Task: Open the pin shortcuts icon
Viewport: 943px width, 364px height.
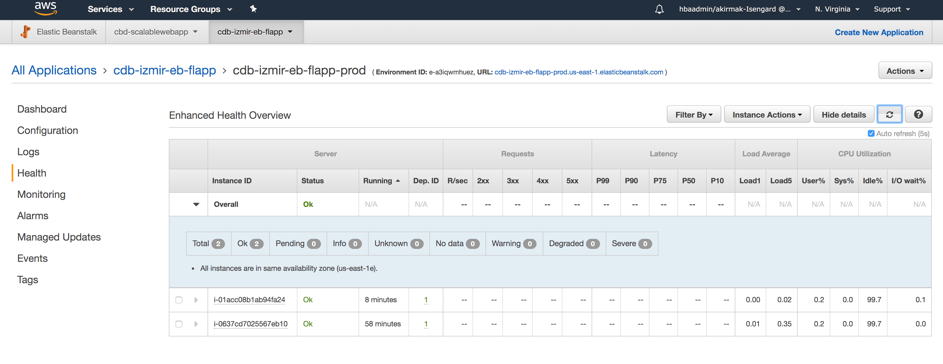Action: tap(253, 9)
